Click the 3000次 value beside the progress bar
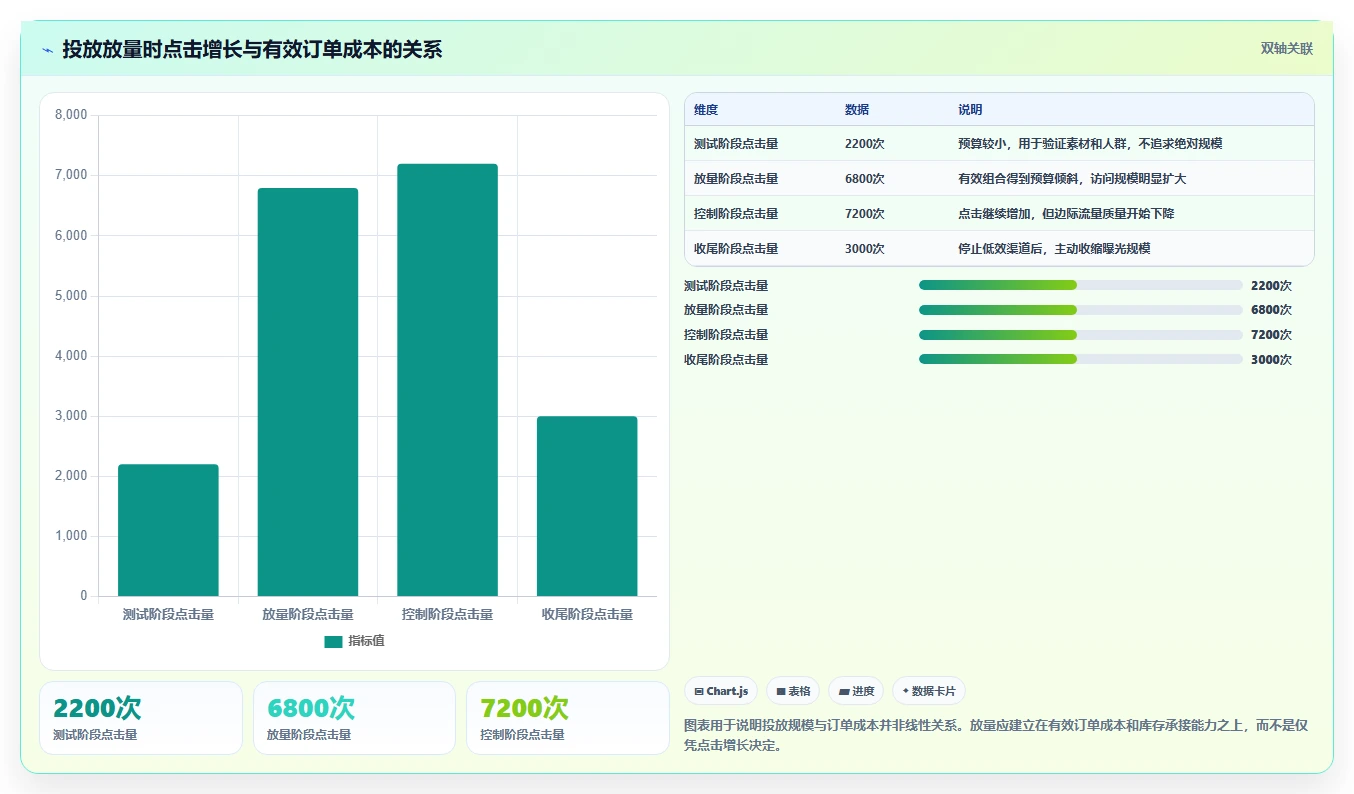The height and width of the screenshot is (794, 1354). (x=1271, y=360)
